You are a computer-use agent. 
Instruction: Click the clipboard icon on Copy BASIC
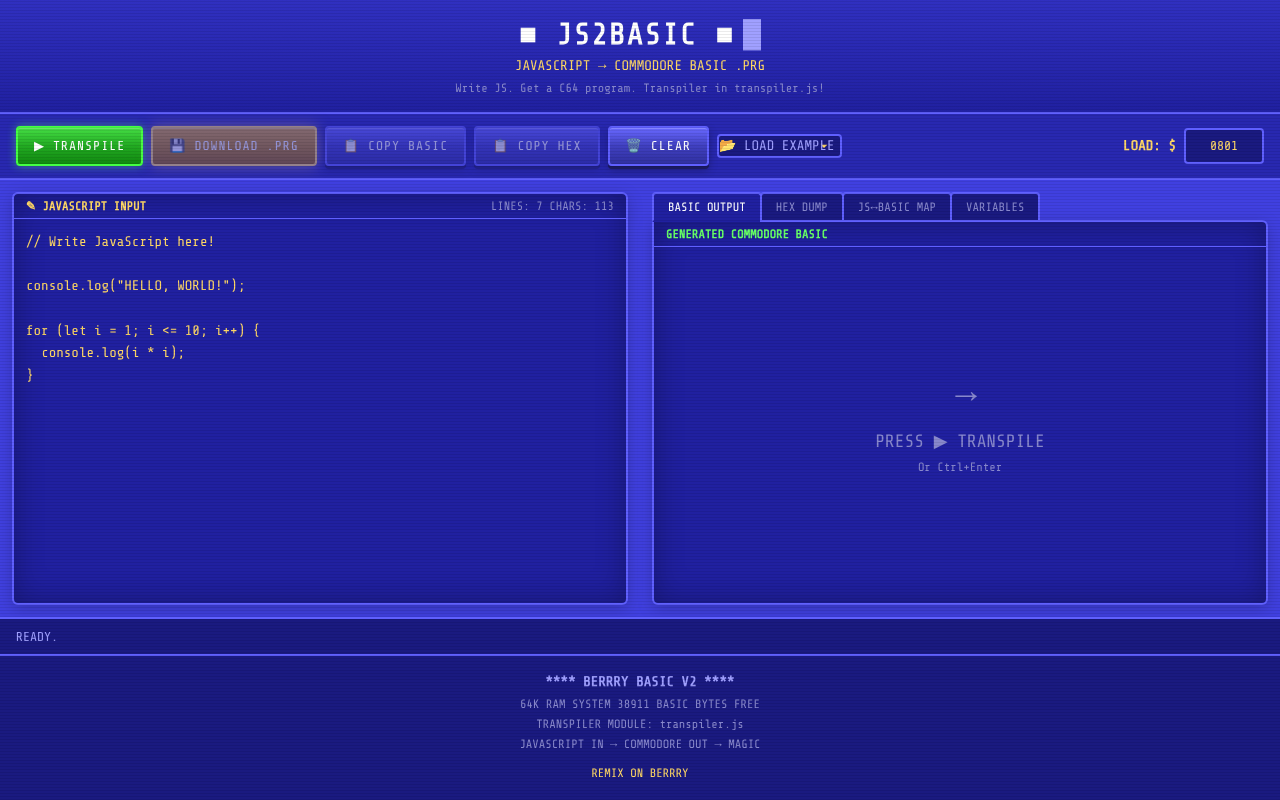point(351,146)
